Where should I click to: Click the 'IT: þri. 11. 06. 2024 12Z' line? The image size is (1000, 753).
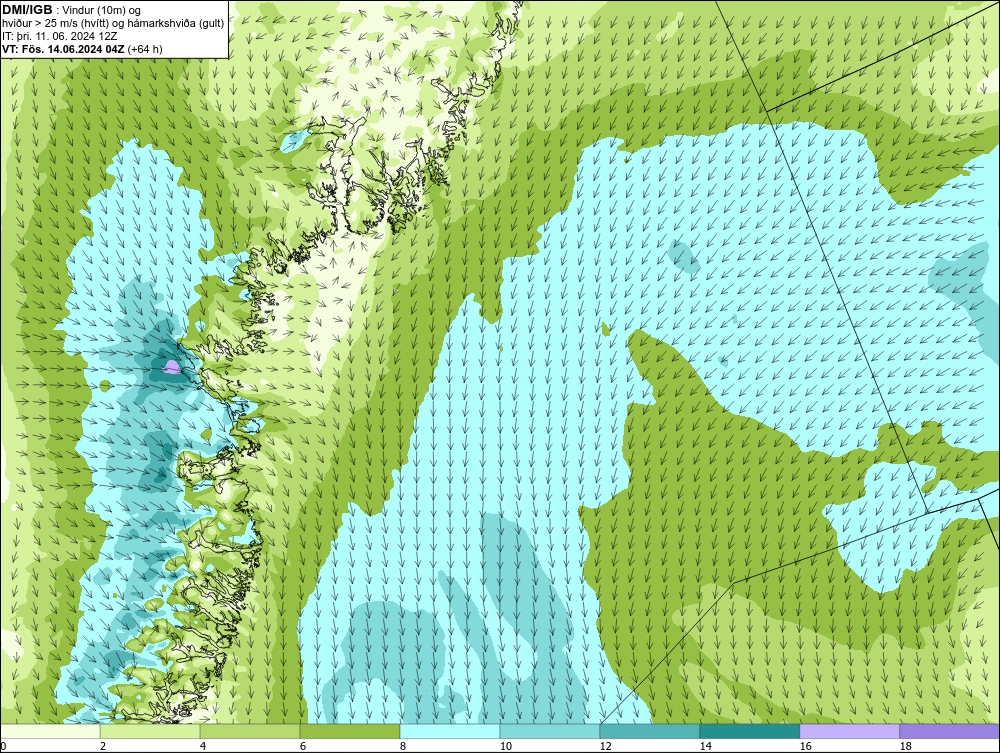click(59, 36)
